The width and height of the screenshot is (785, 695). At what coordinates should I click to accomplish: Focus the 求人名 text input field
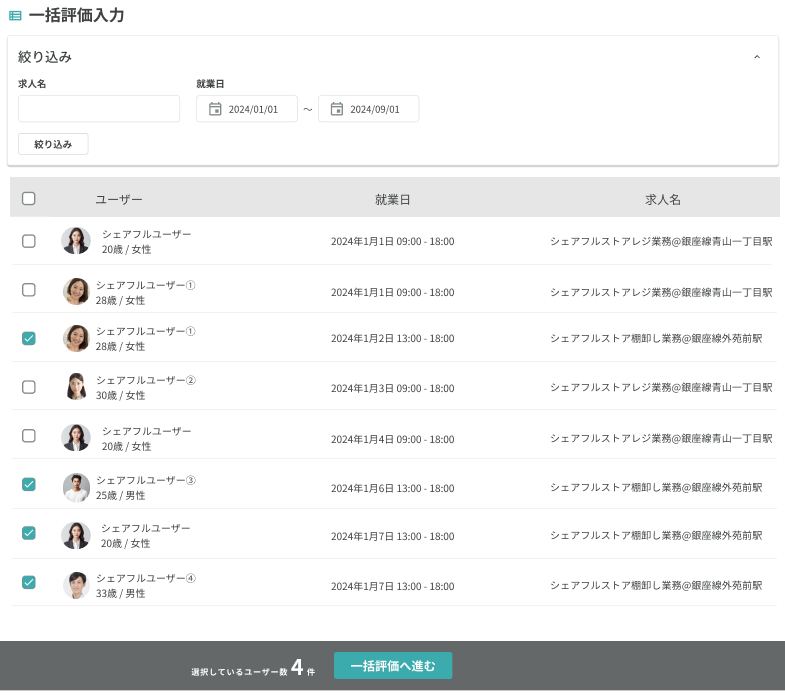99,109
